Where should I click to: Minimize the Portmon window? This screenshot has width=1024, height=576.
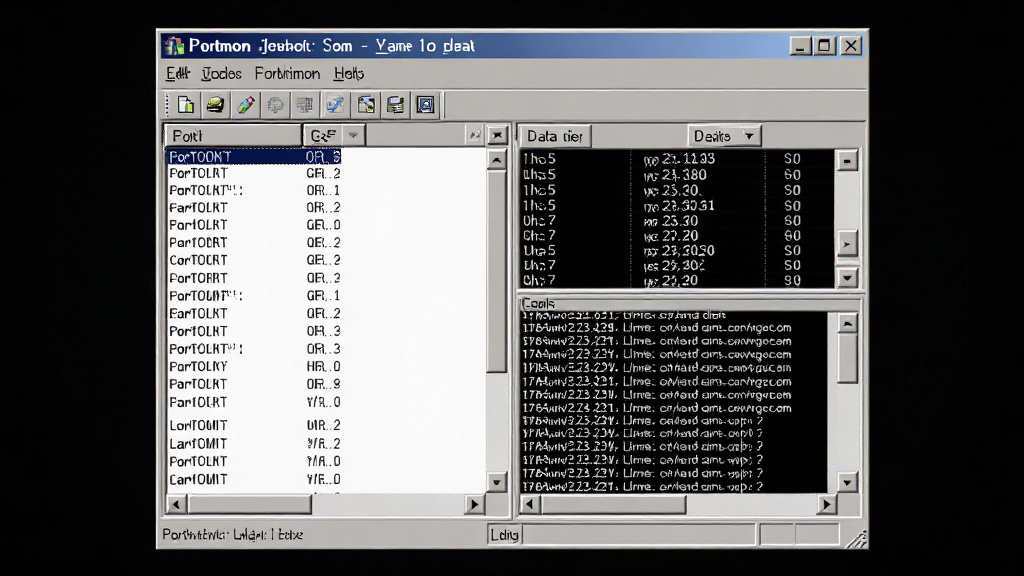pos(801,46)
